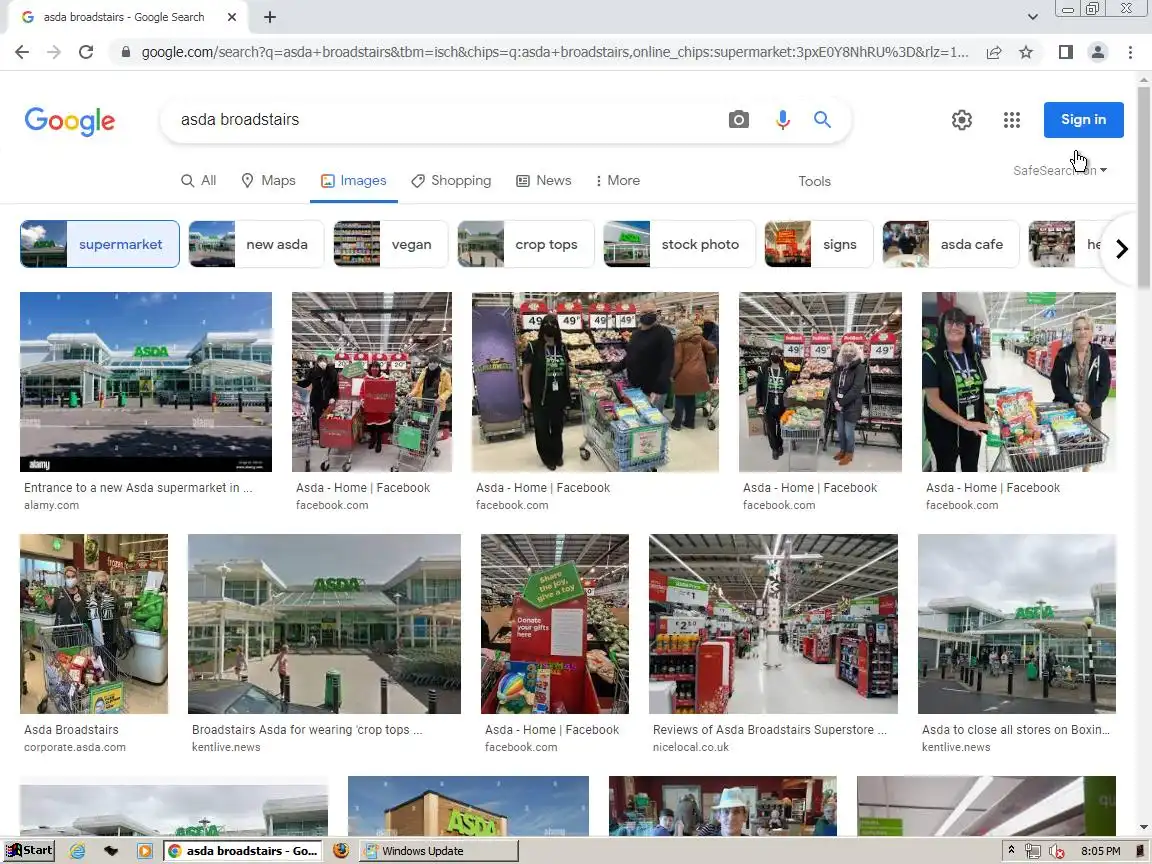
Task: Open the Start menu
Action: point(29,851)
